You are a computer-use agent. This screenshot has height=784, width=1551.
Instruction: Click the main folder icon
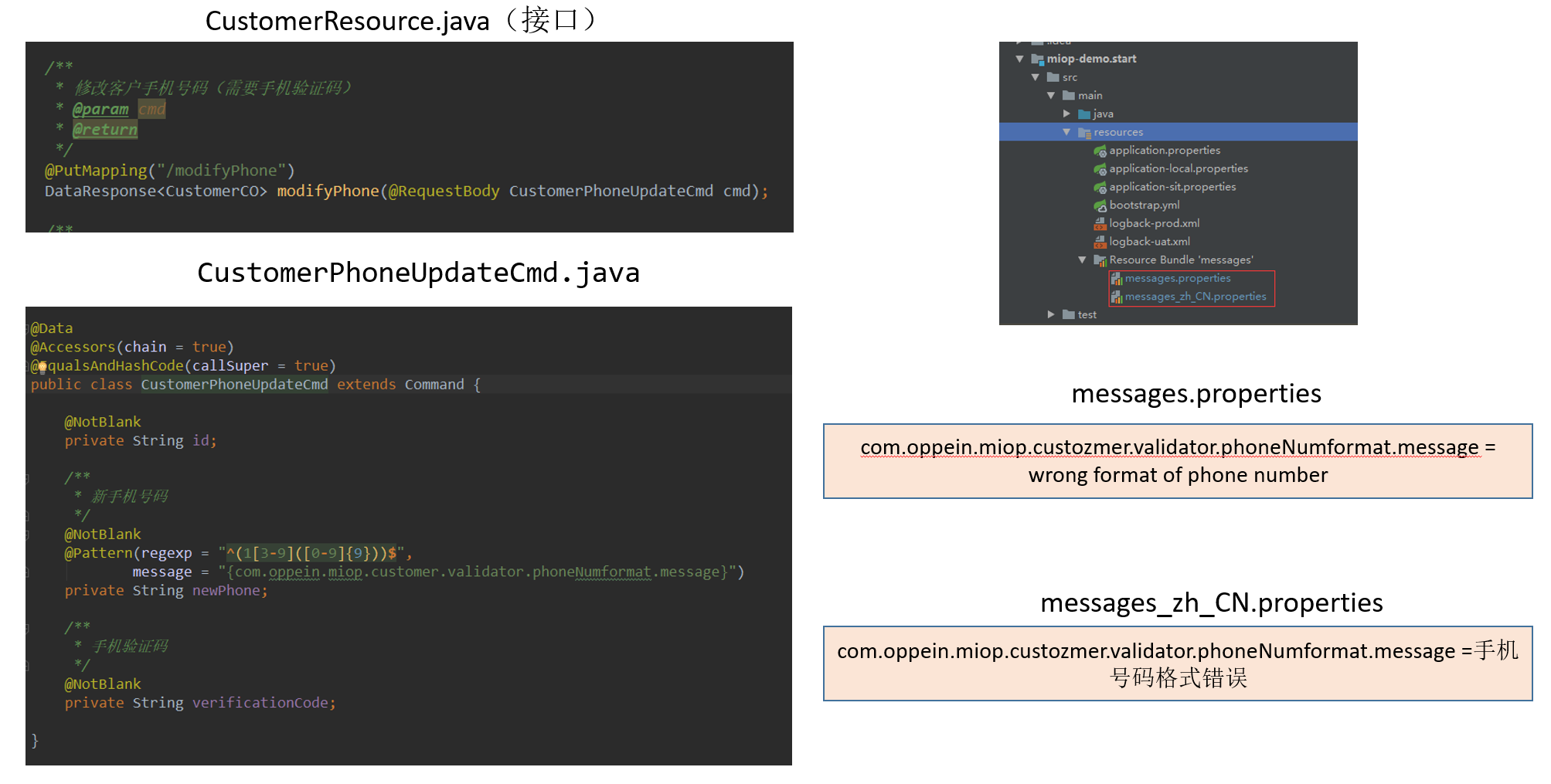point(1069,96)
